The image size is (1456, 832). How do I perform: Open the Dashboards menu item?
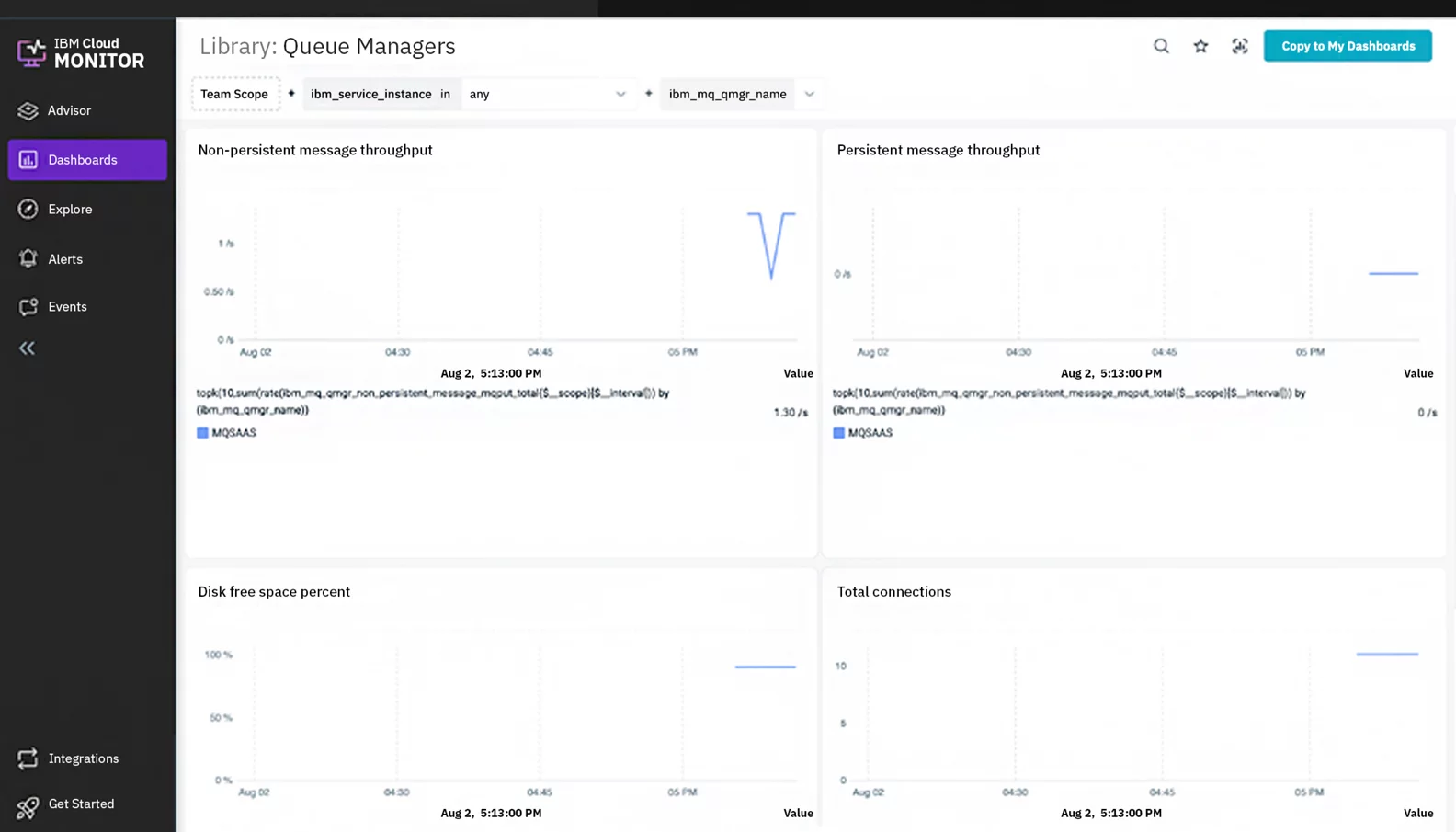click(87, 160)
